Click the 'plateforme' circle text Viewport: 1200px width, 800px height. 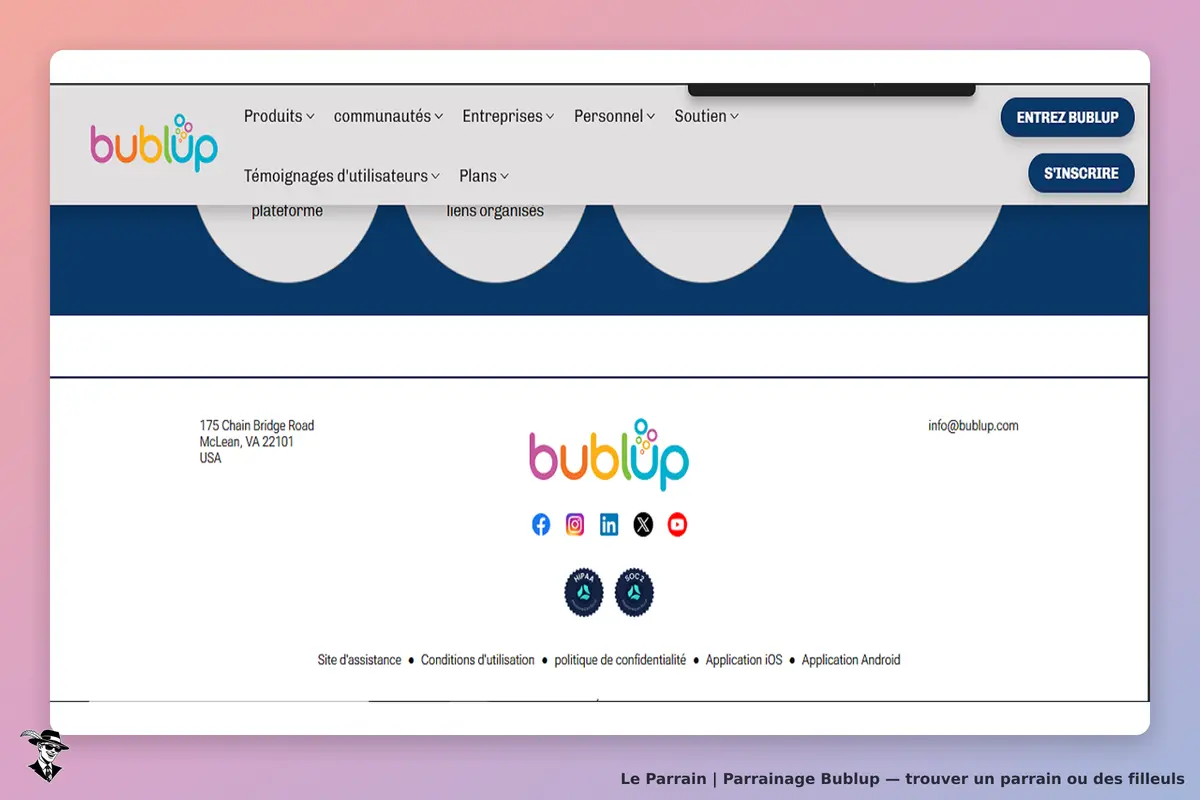(x=287, y=211)
